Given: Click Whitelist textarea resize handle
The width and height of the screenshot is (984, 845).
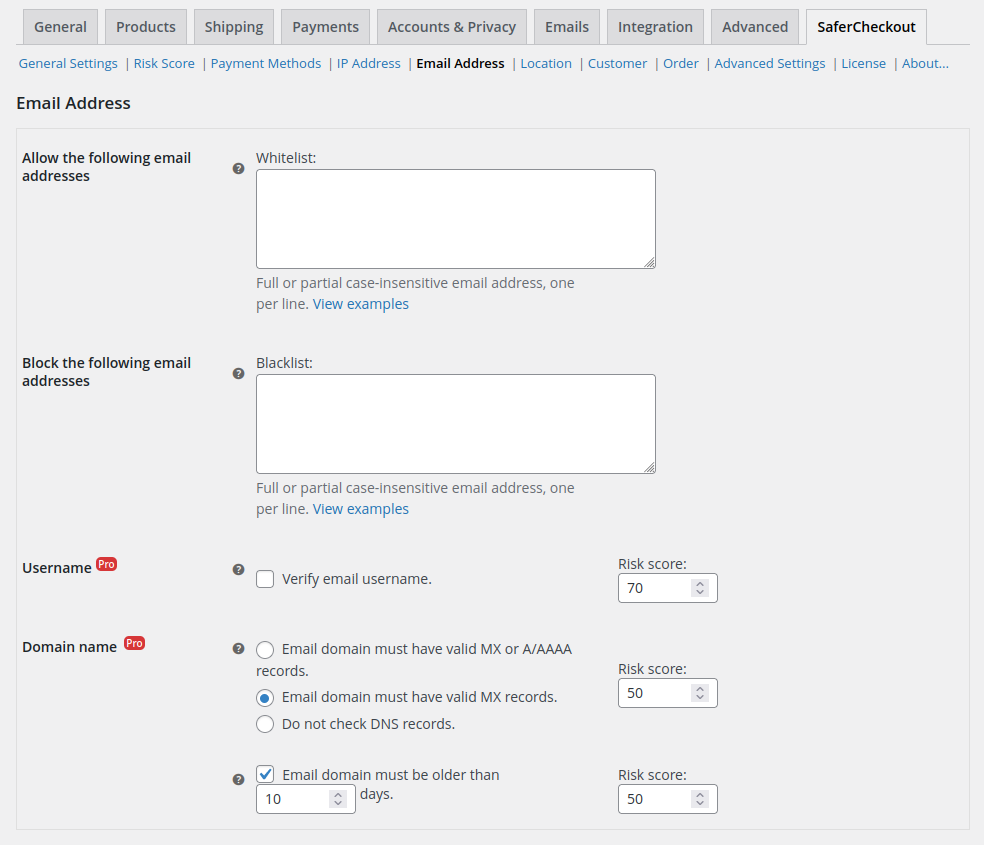Looking at the screenshot, I should [650, 262].
